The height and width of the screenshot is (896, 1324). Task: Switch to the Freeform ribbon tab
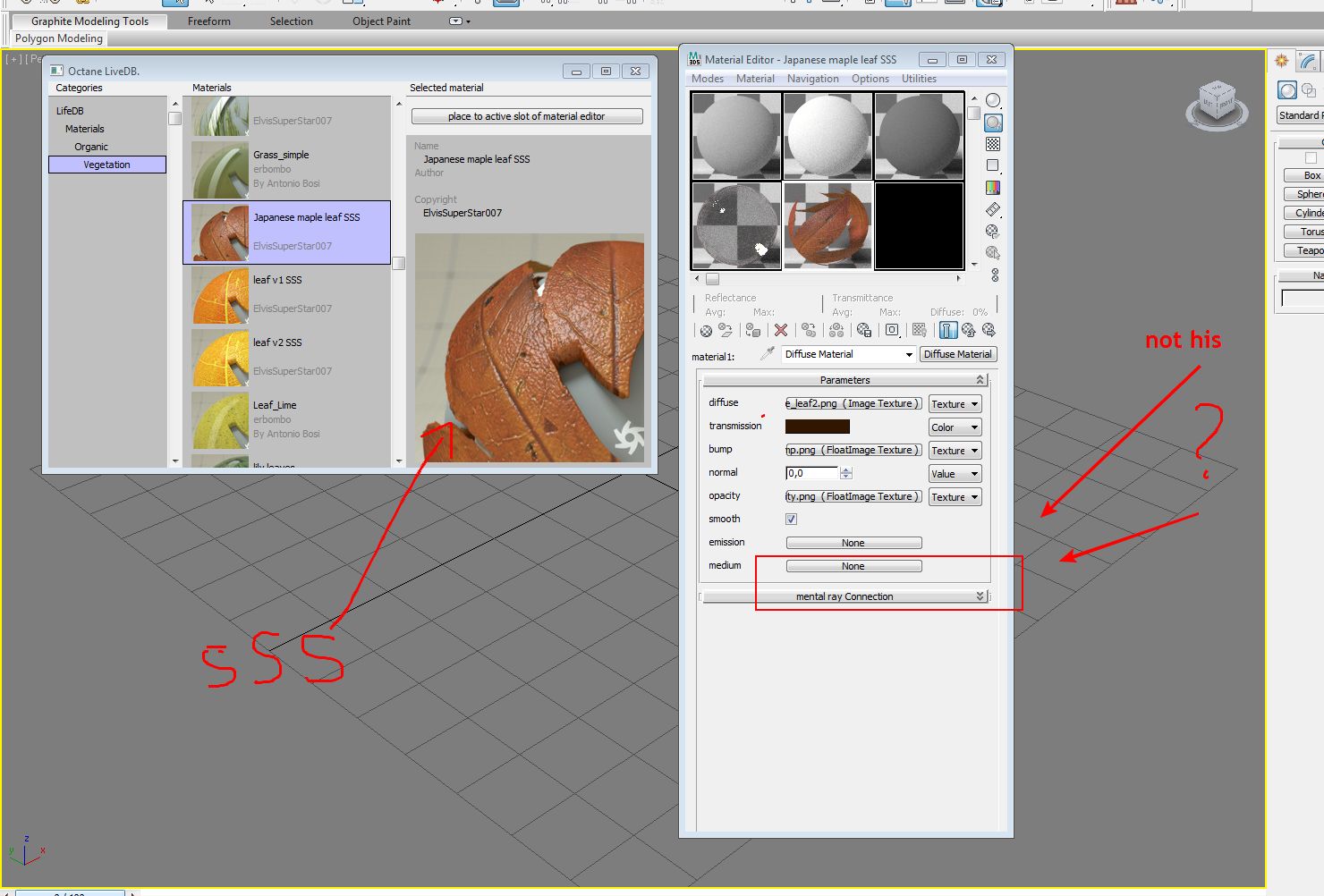[x=209, y=21]
